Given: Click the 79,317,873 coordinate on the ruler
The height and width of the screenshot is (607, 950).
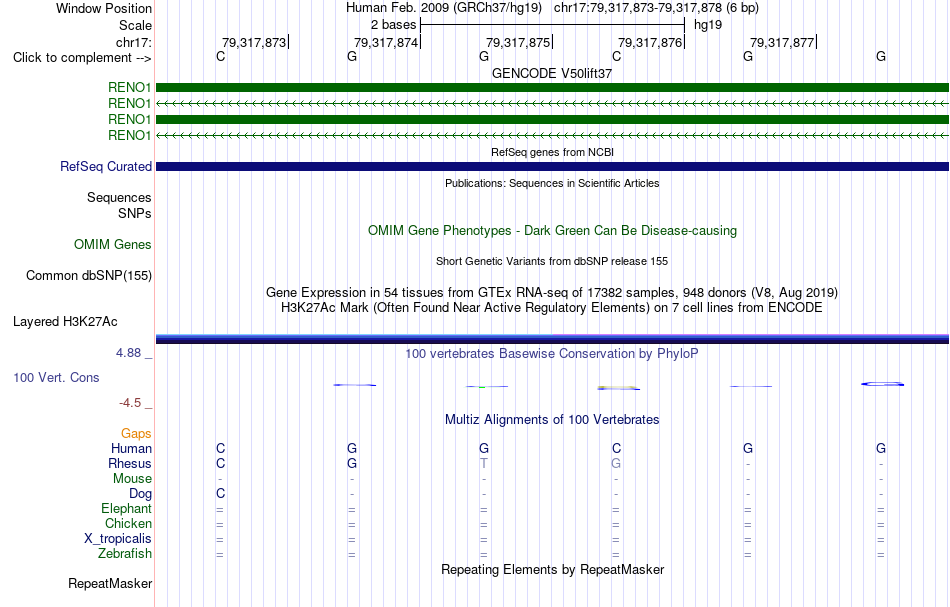Looking at the screenshot, I should click(x=254, y=42).
